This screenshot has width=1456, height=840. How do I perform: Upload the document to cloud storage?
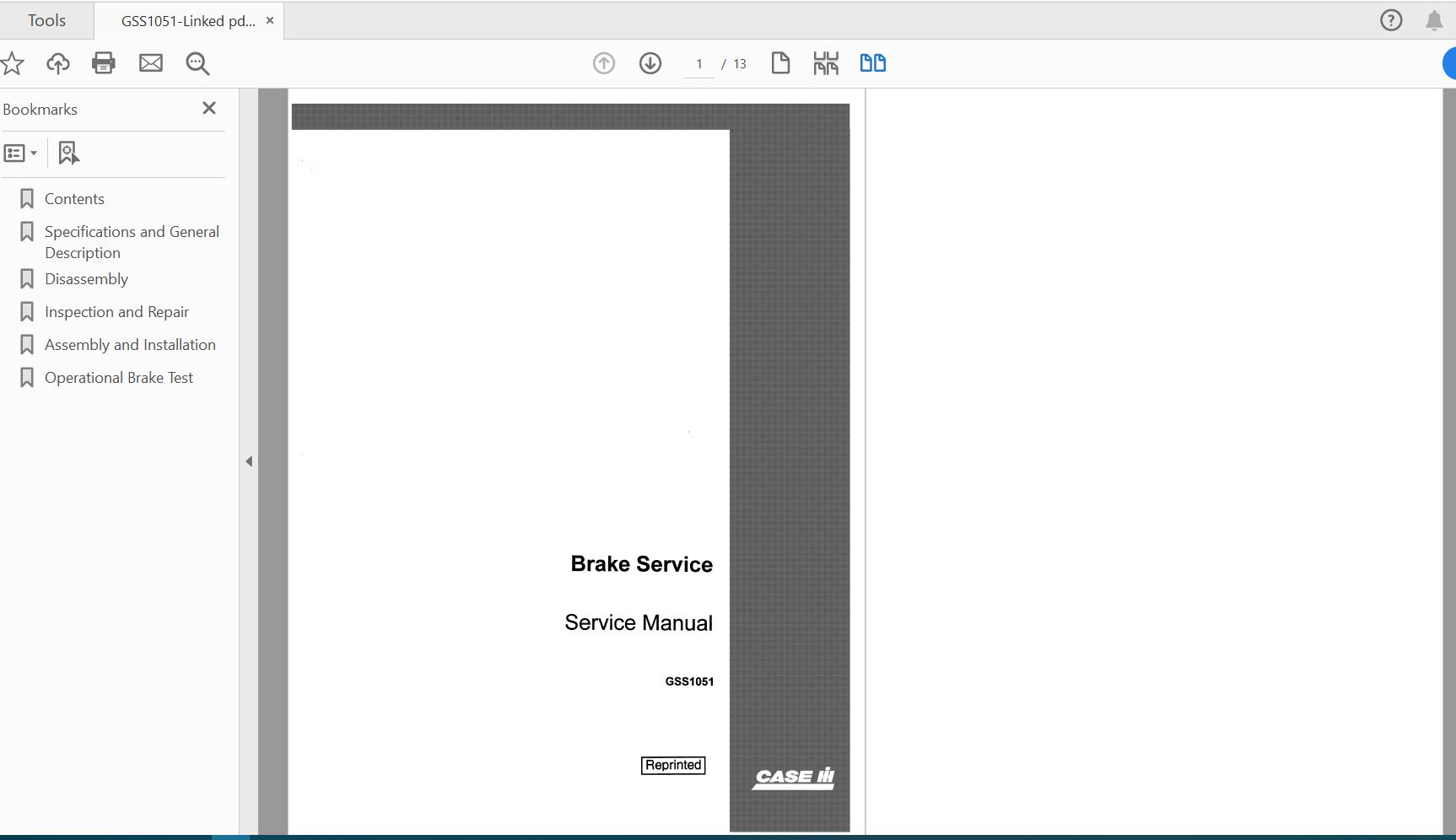pyautogui.click(x=57, y=63)
